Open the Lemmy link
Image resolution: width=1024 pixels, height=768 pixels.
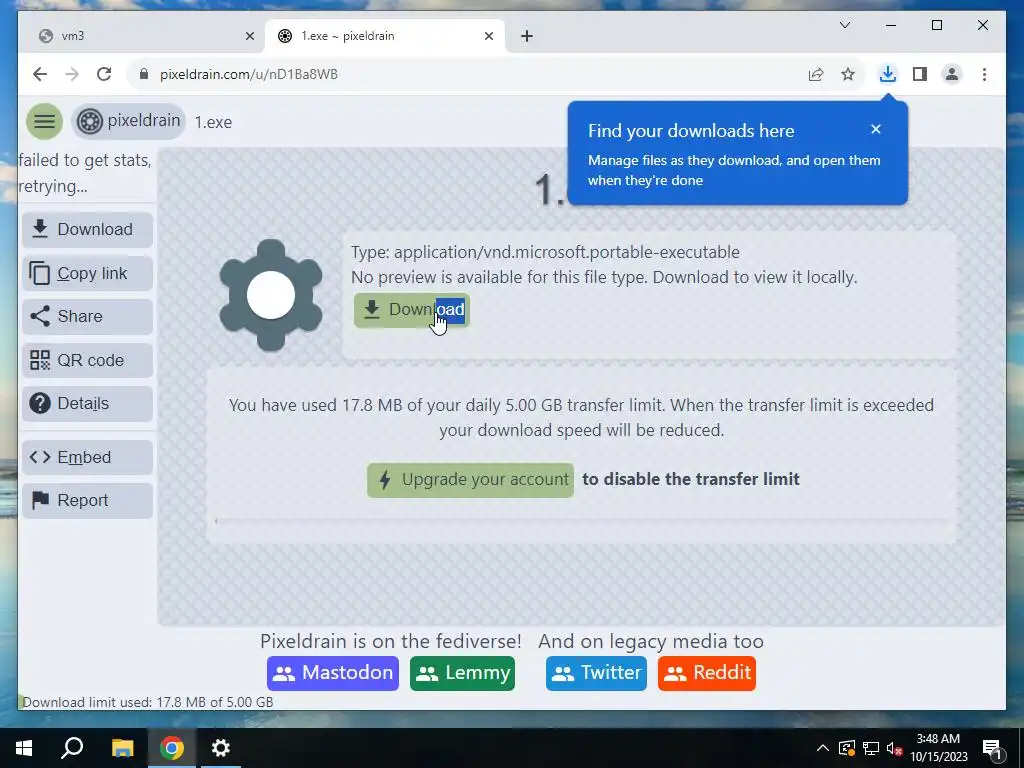462,673
